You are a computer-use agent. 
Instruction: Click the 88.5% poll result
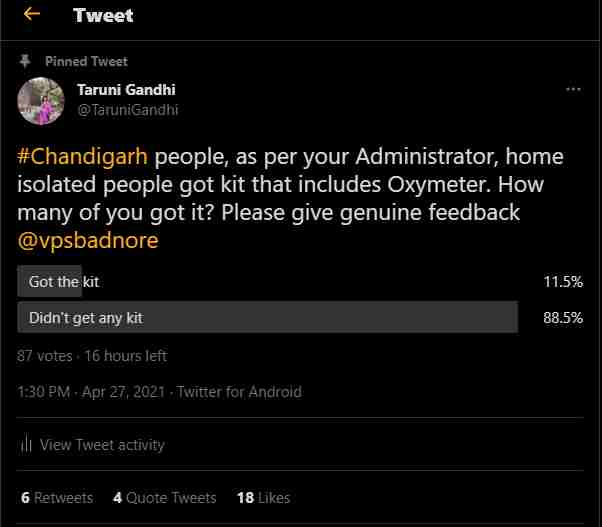[x=563, y=318]
